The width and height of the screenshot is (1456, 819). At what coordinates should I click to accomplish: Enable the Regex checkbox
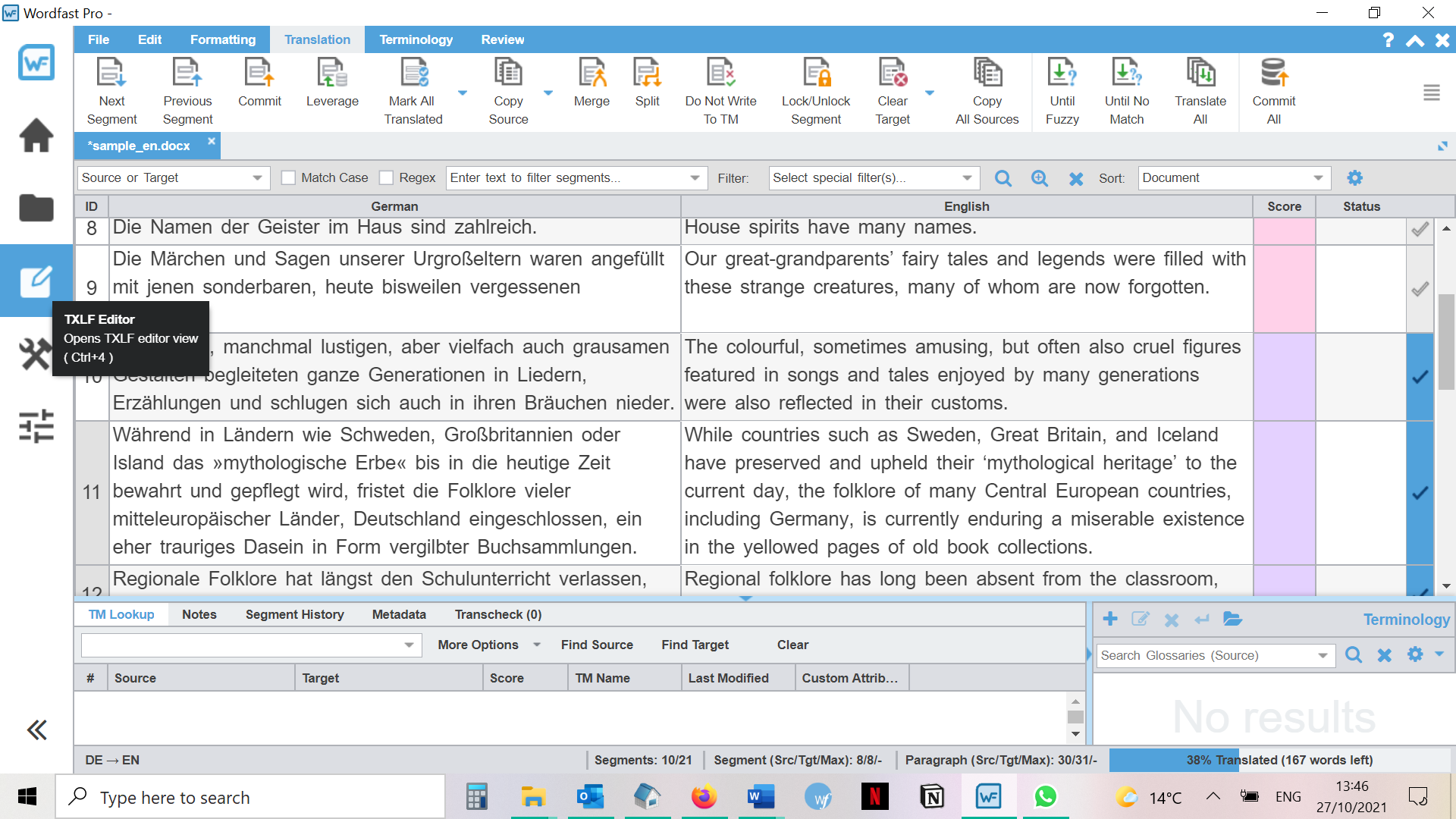click(387, 177)
